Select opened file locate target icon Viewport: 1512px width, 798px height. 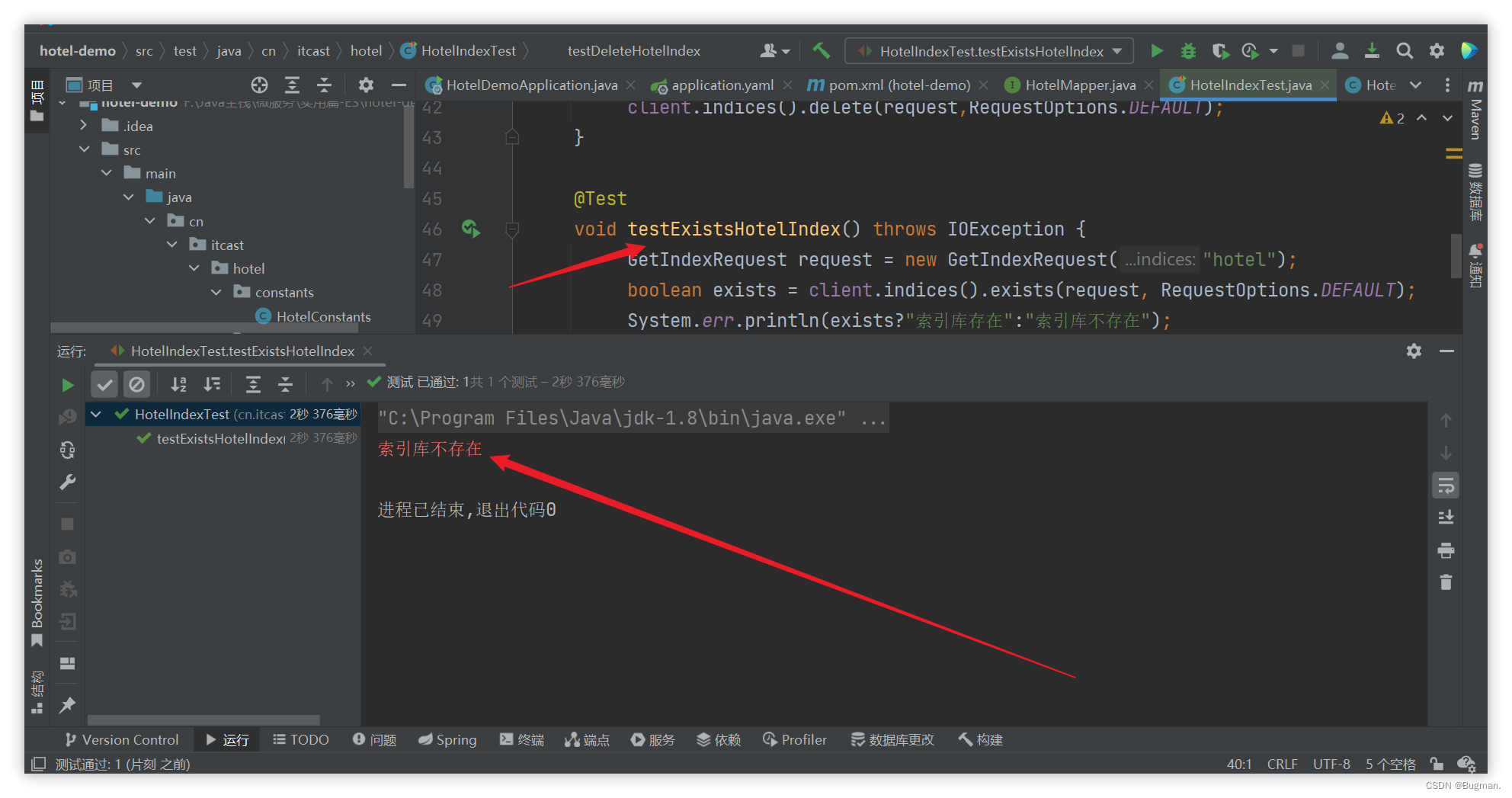(259, 85)
